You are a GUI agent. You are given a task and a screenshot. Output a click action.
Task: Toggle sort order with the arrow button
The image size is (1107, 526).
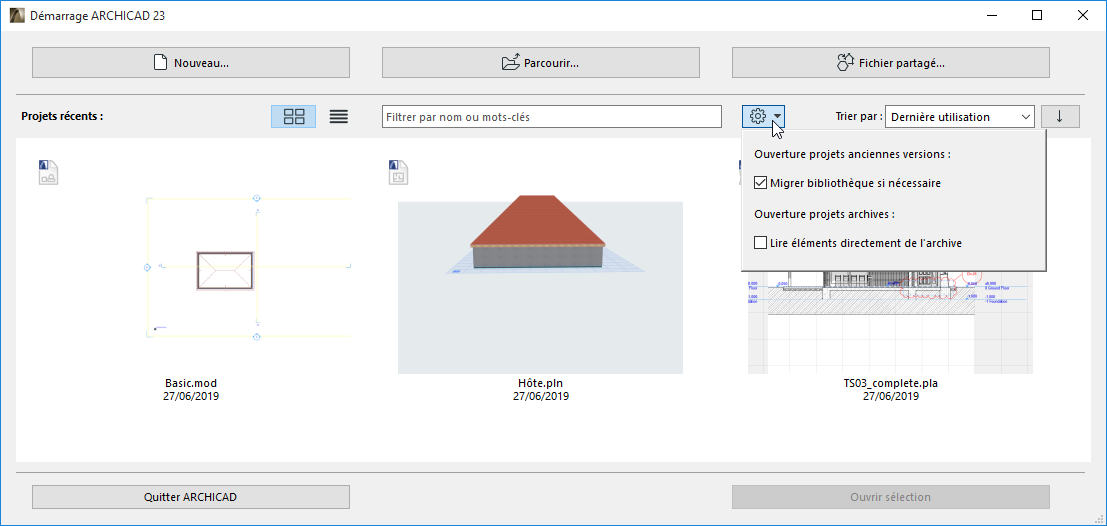pyautogui.click(x=1060, y=116)
